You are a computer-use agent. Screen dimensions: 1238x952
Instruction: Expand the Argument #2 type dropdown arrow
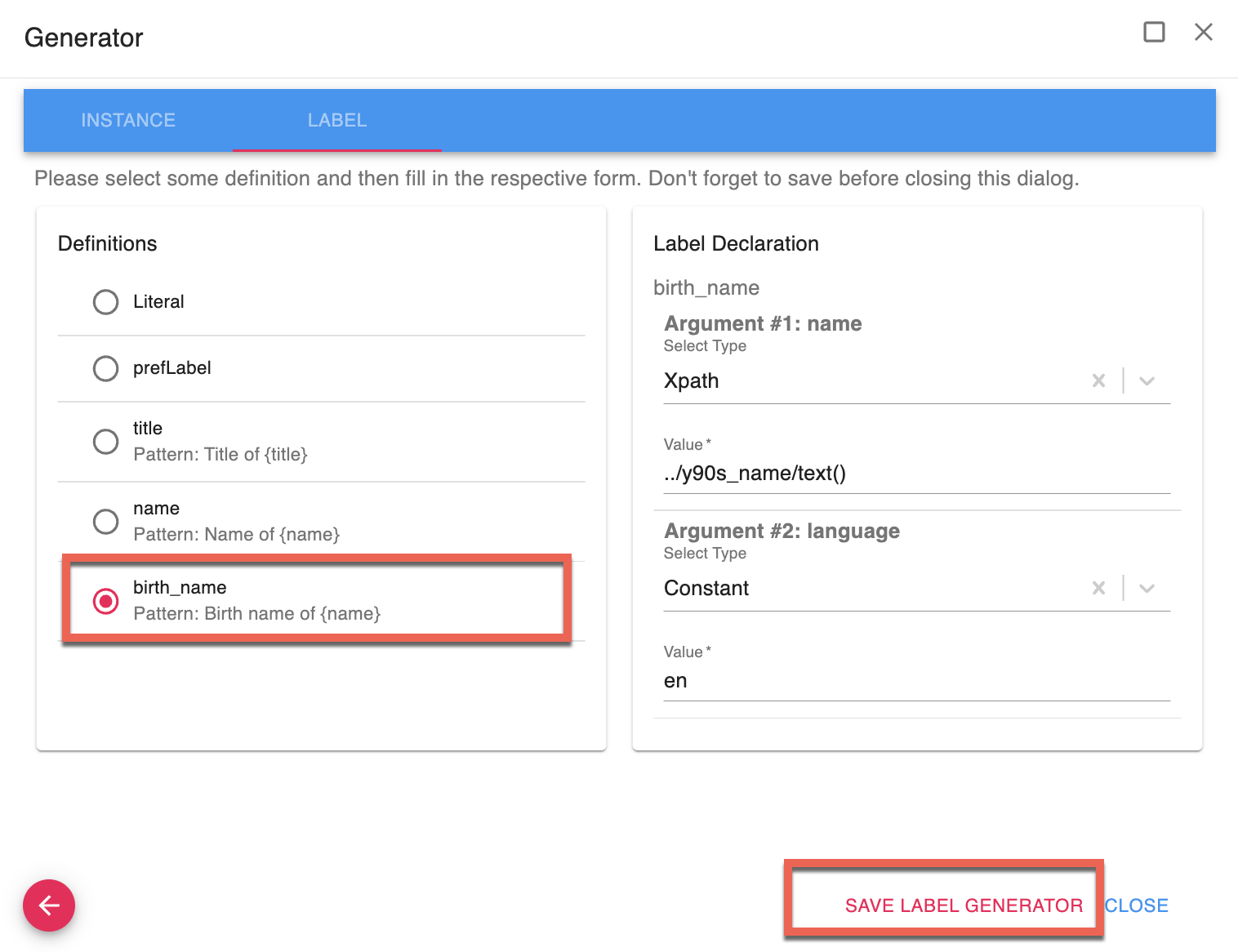1147,588
